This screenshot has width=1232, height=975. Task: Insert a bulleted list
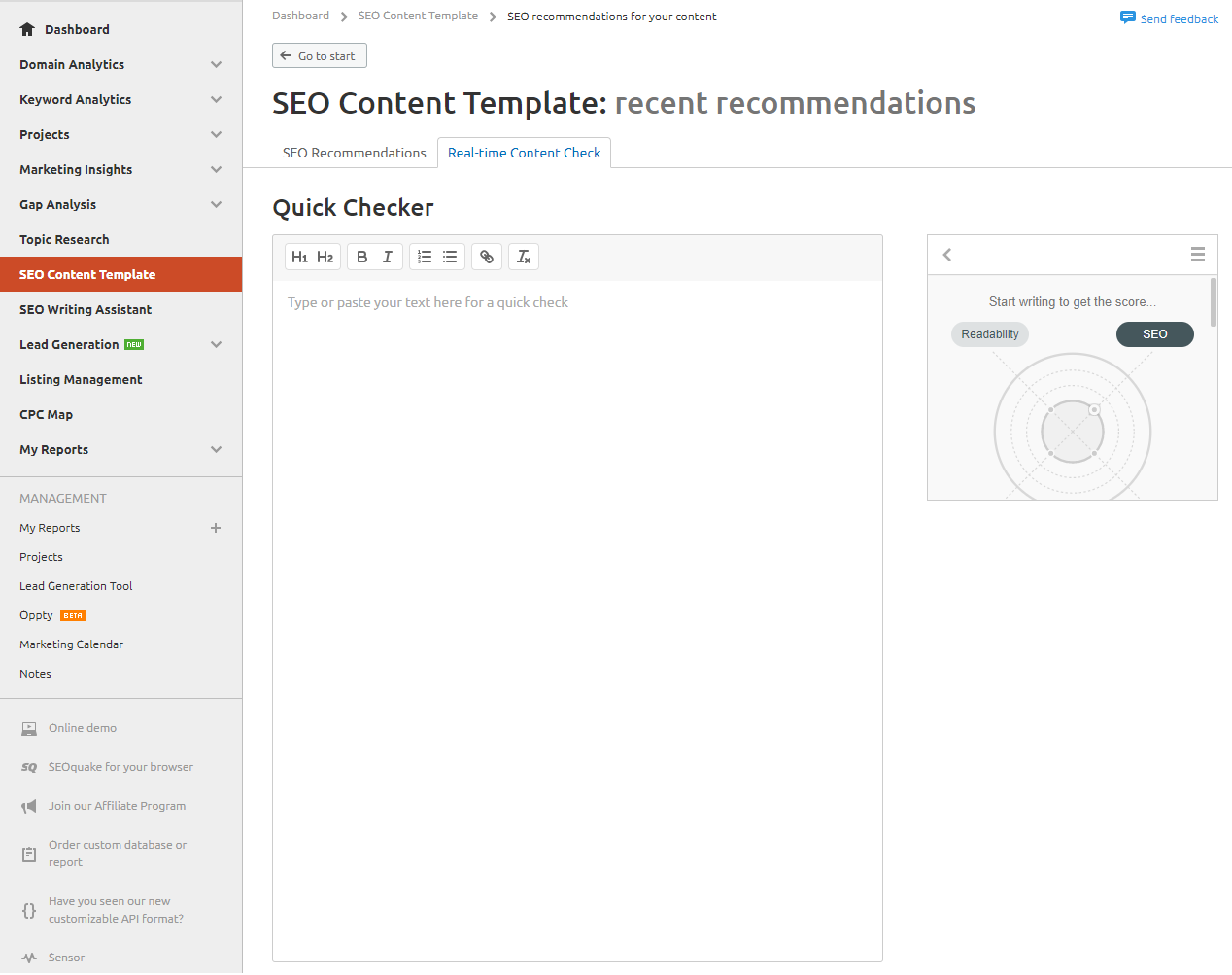pos(449,256)
